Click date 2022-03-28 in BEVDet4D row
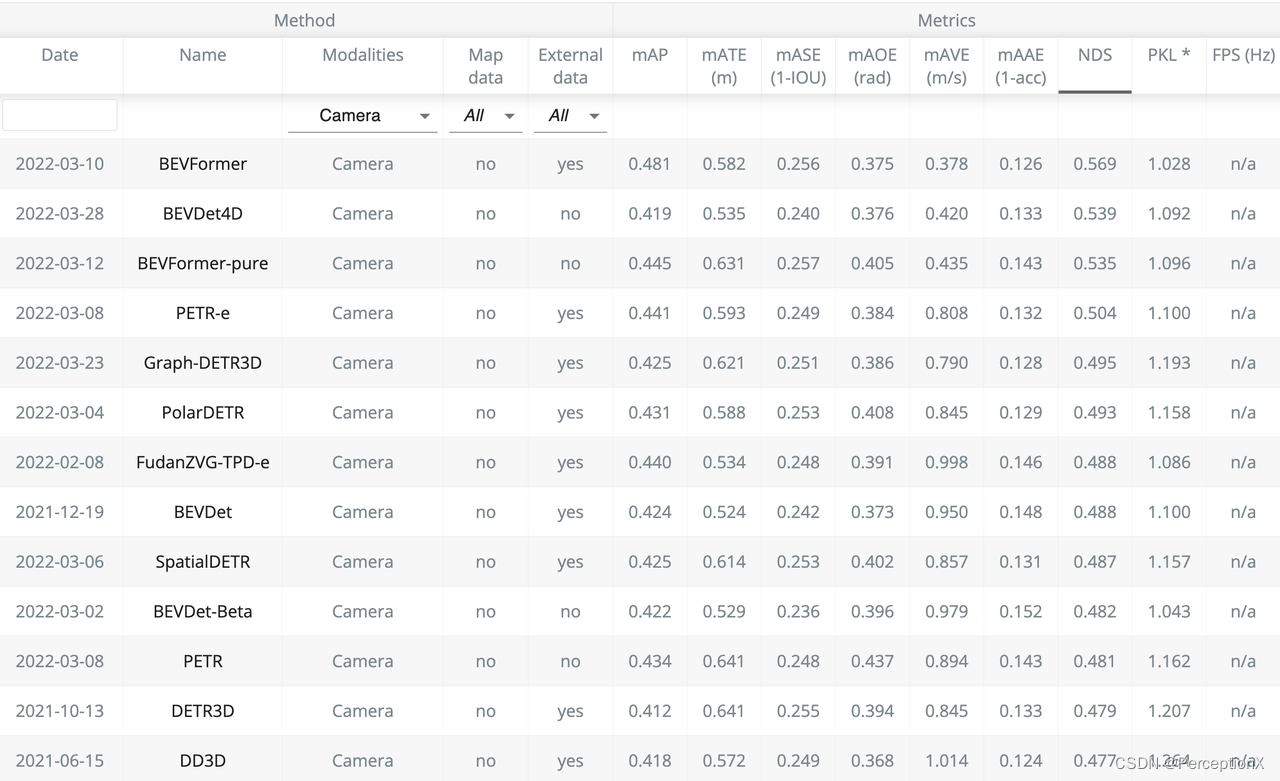1280x781 pixels. pos(60,214)
